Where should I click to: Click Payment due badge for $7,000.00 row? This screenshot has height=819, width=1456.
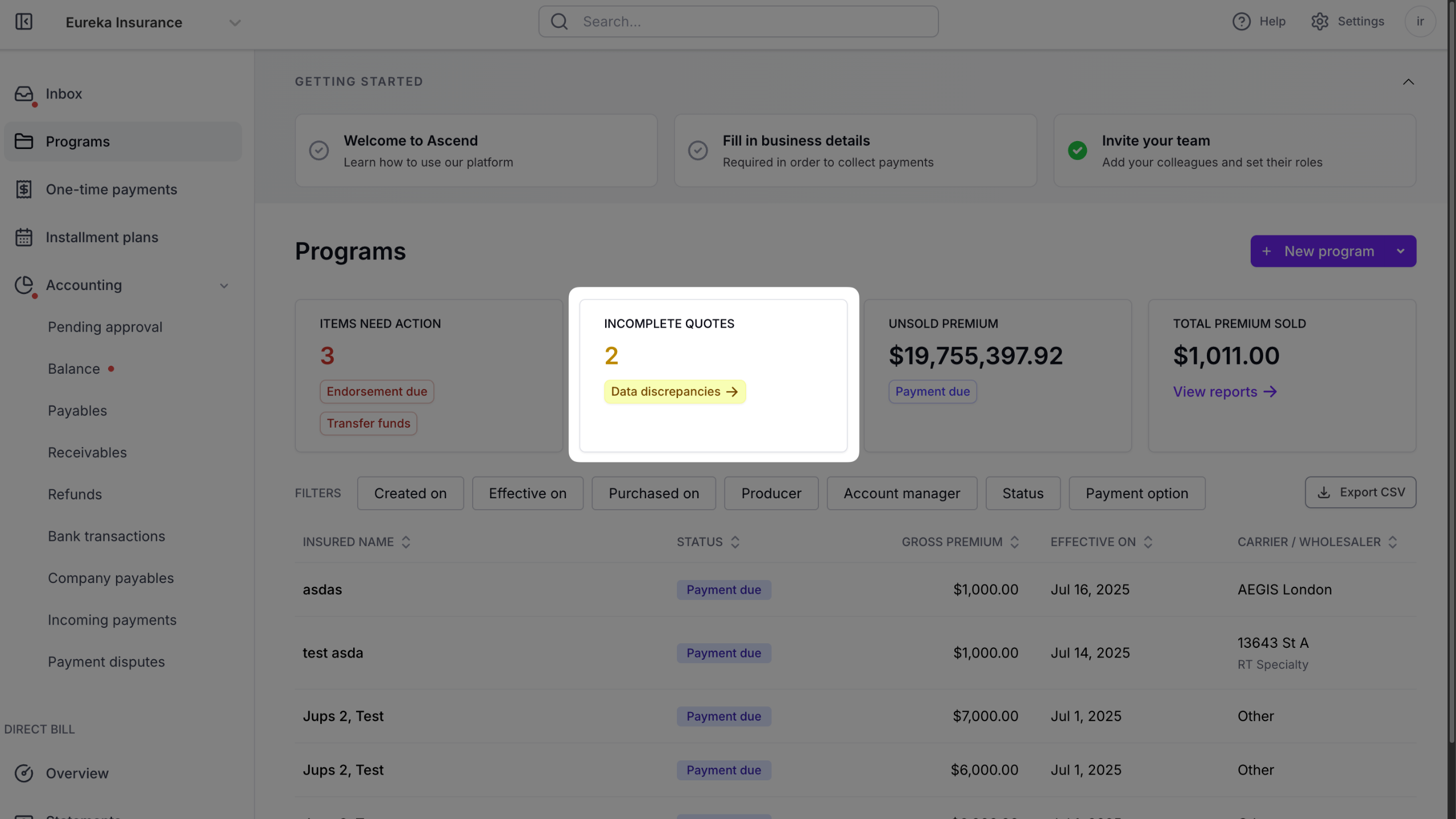(x=723, y=717)
